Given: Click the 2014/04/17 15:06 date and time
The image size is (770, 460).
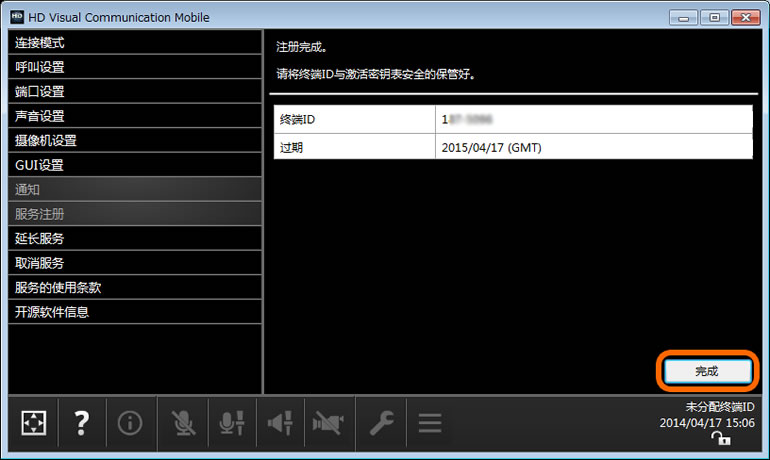Looking at the screenshot, I should 707,423.
